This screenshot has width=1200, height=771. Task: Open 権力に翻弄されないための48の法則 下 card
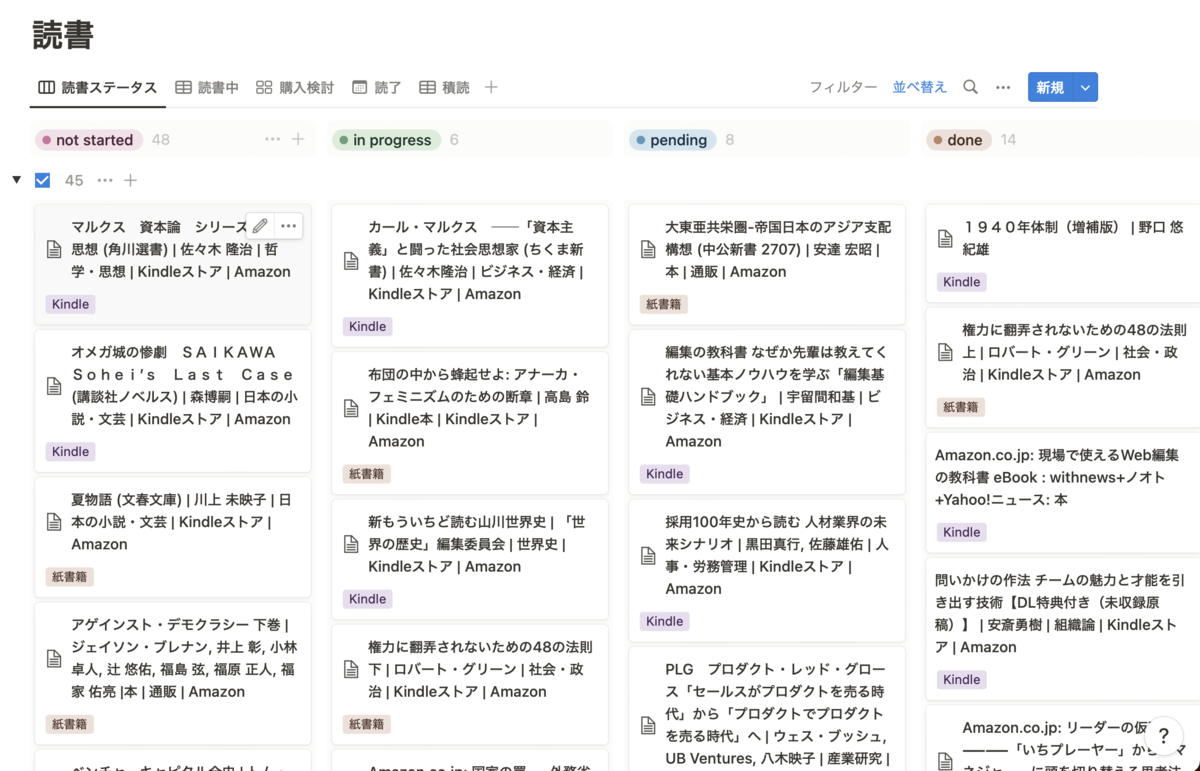point(470,683)
